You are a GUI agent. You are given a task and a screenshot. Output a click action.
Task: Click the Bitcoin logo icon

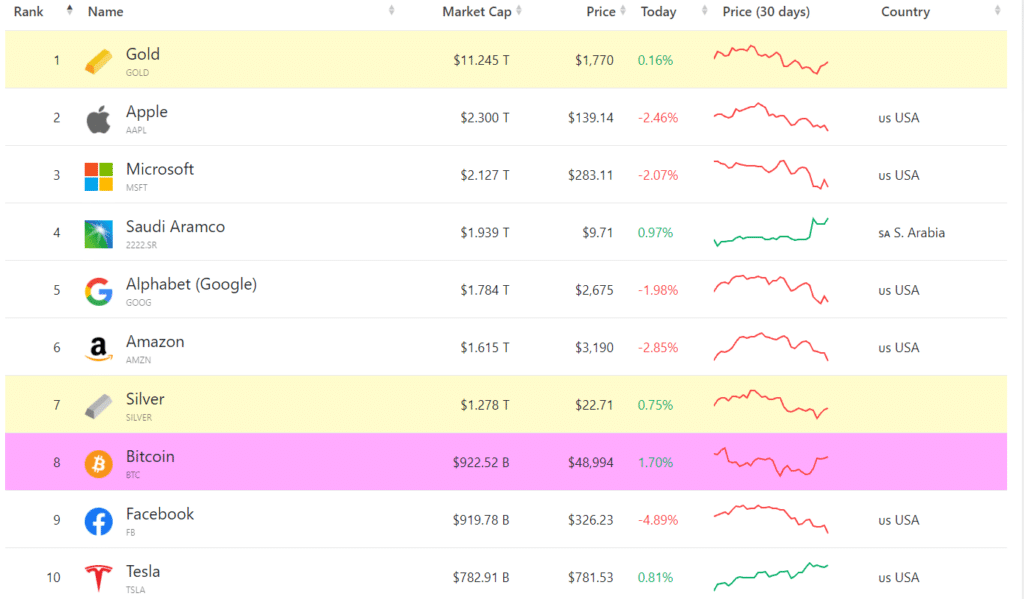[x=99, y=464]
